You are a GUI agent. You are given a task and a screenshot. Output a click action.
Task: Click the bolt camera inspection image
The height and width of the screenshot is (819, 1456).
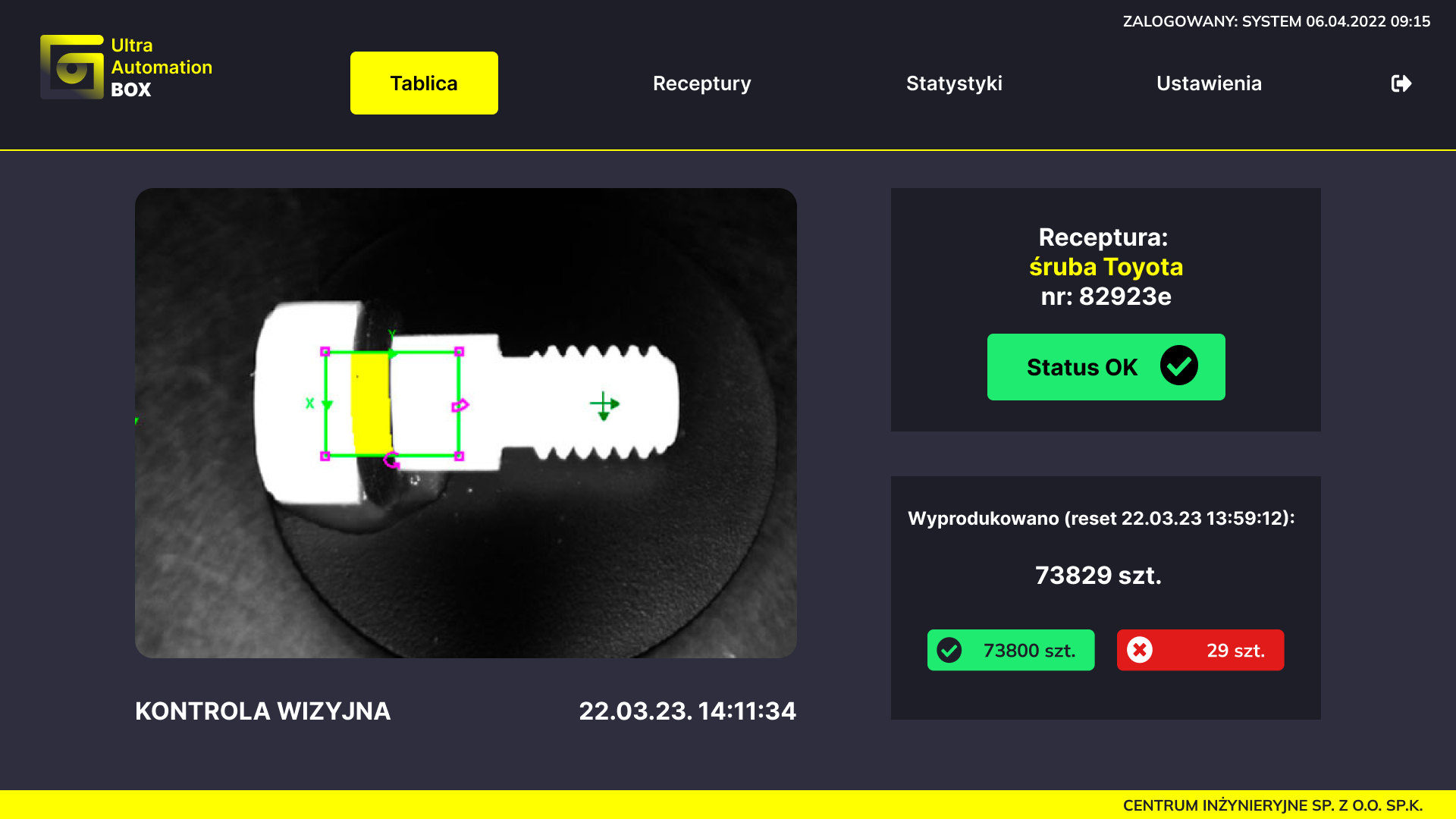(x=466, y=423)
